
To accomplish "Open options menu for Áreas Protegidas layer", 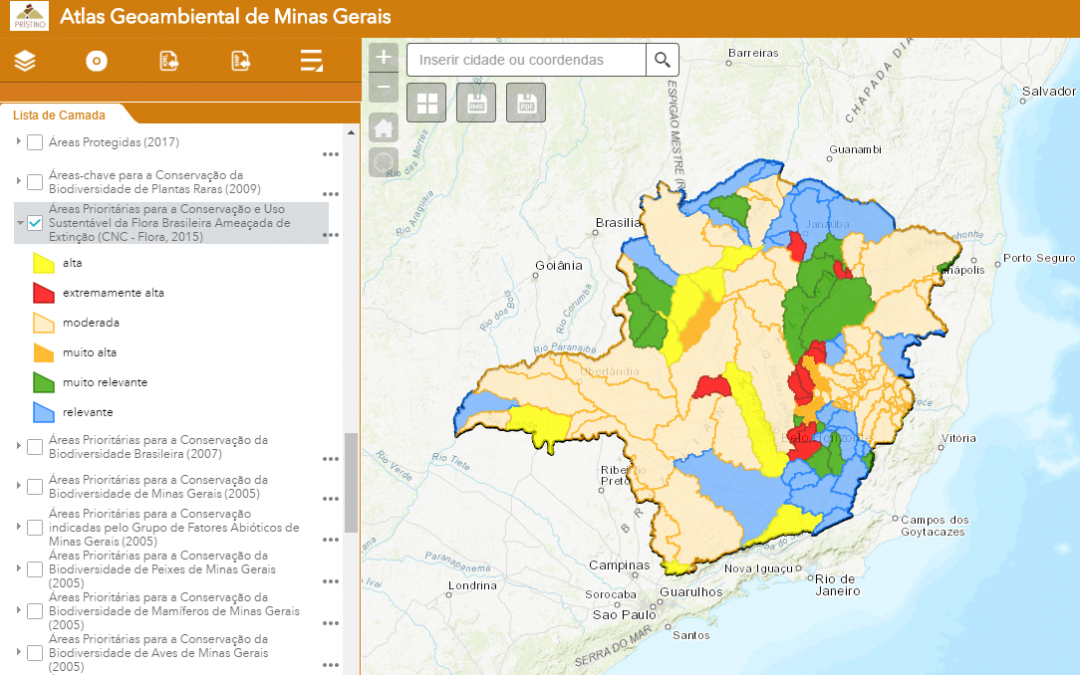I will point(331,155).
